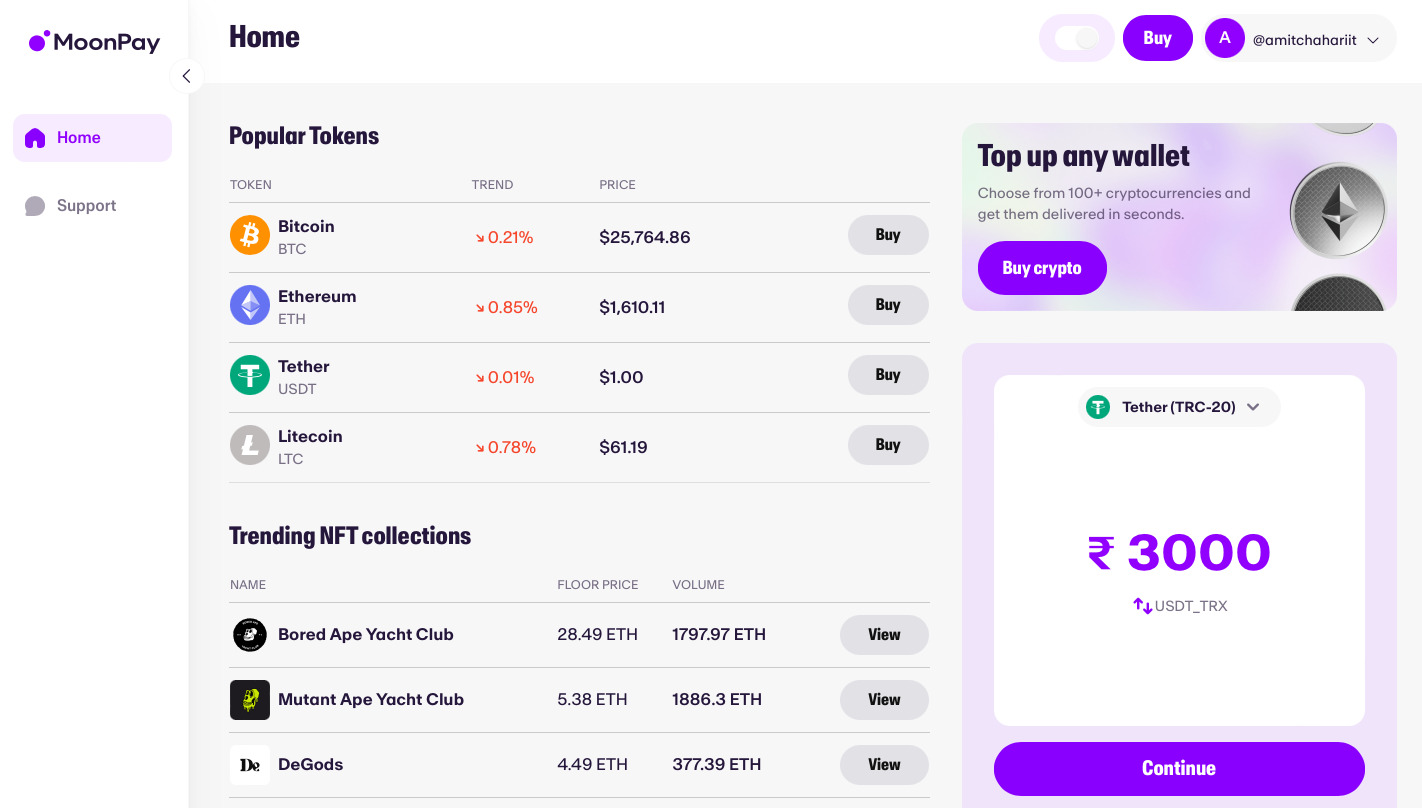Select Home in the sidebar
The width and height of the screenshot is (1422, 808).
click(92, 137)
